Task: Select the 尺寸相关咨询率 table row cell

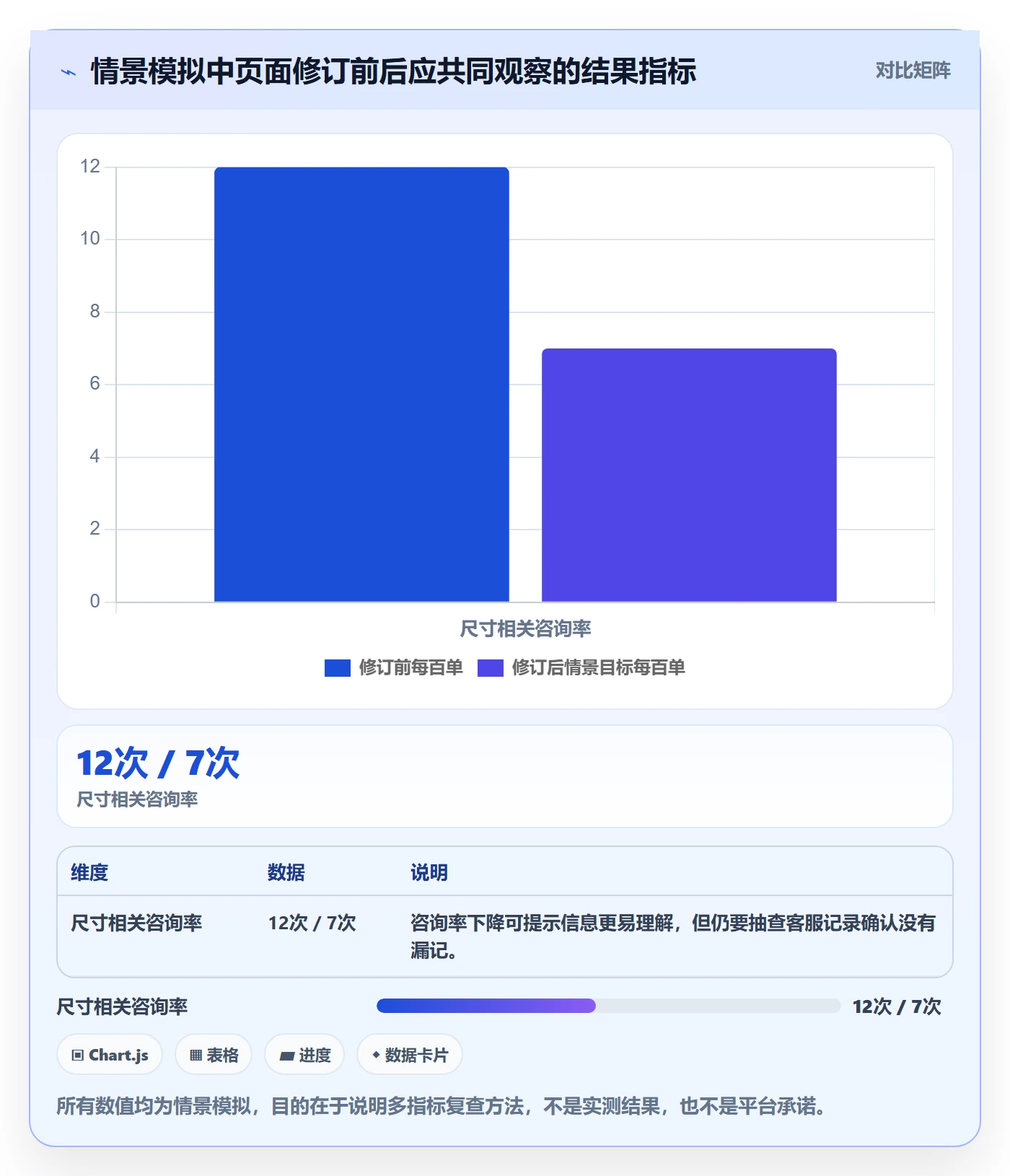Action: click(136, 923)
